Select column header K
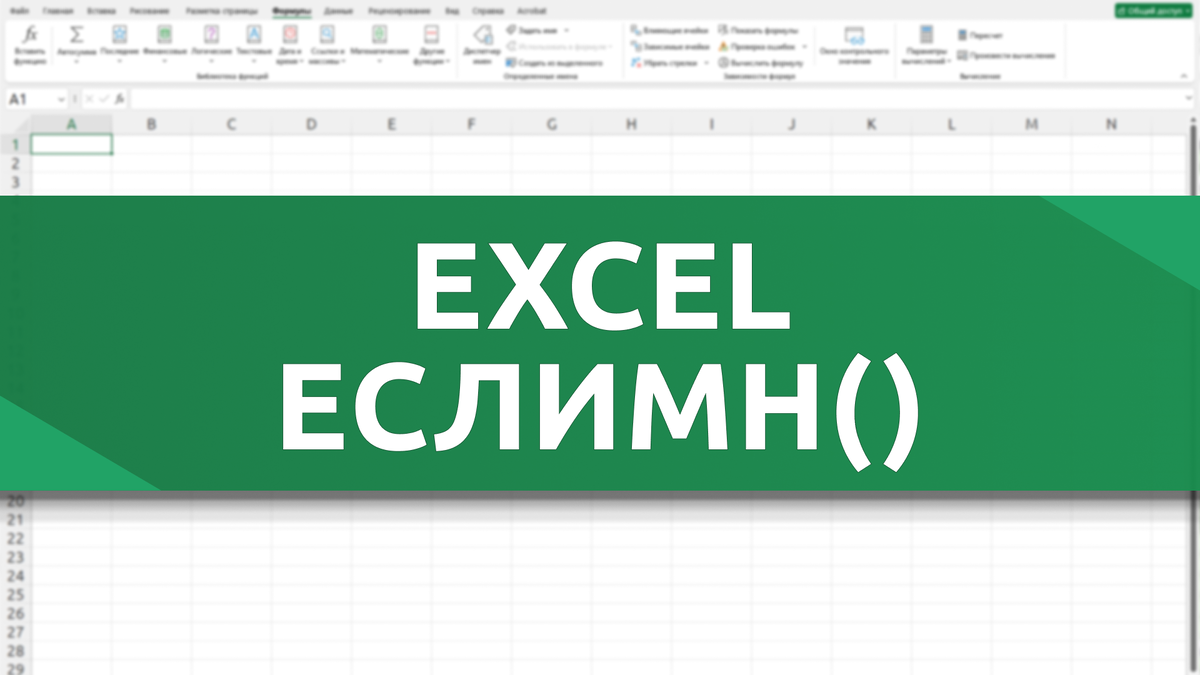The width and height of the screenshot is (1200, 675). 871,124
